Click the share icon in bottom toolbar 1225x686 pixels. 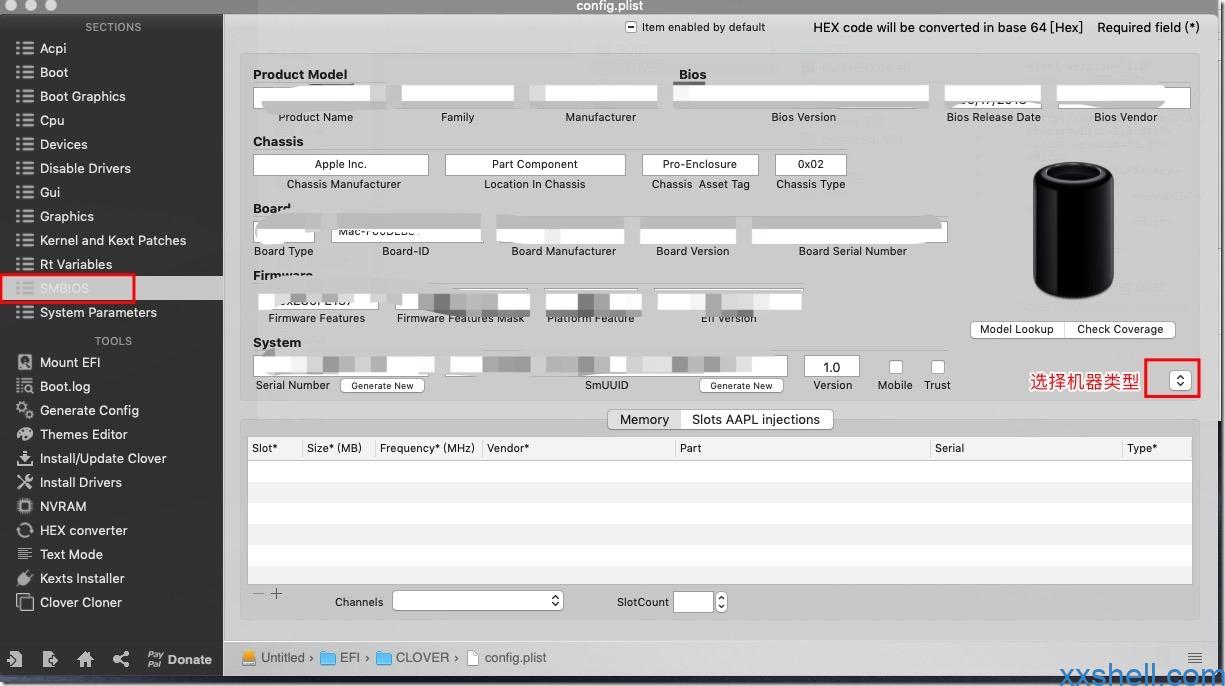(121, 659)
